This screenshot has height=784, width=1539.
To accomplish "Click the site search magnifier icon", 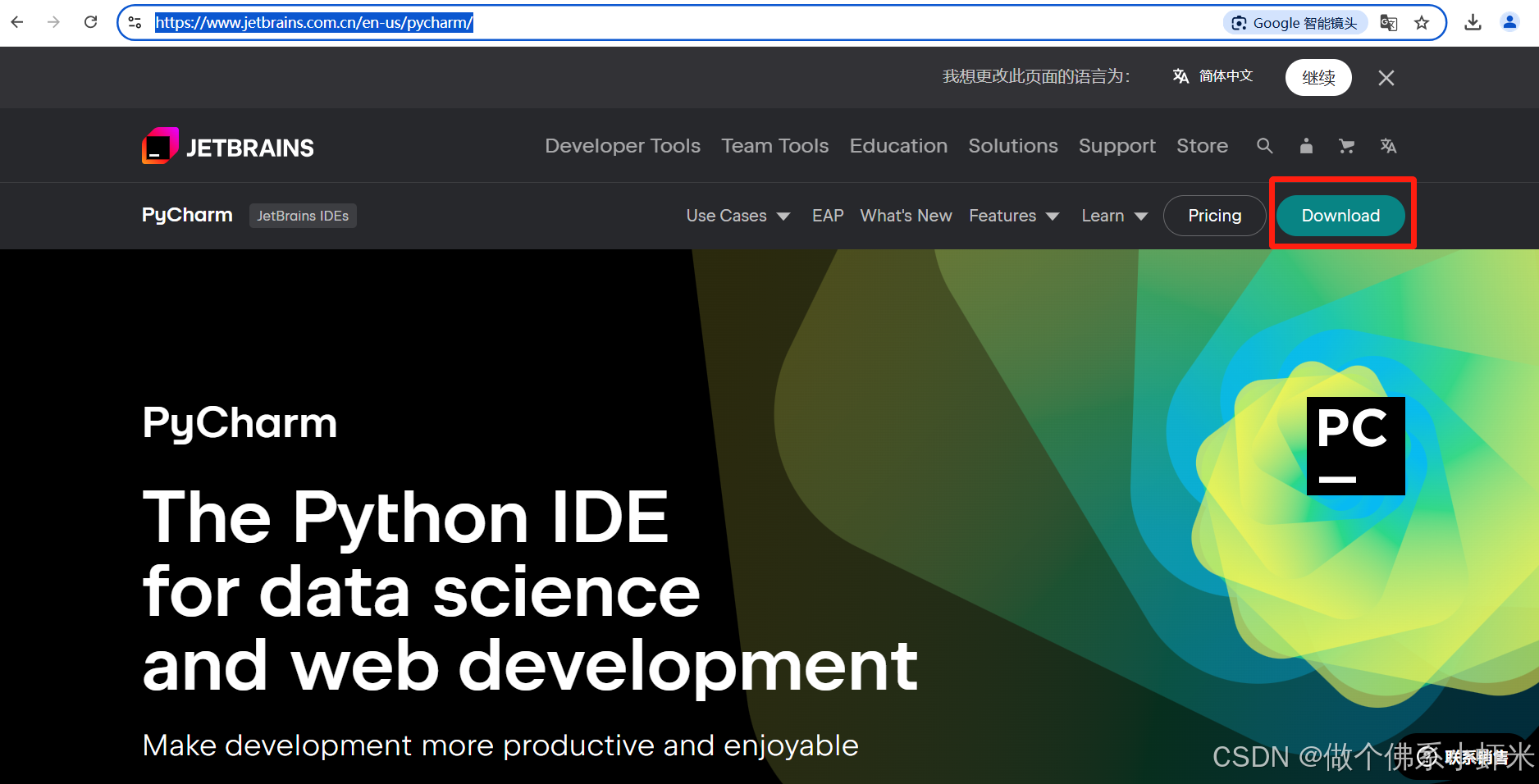I will pos(1265,146).
